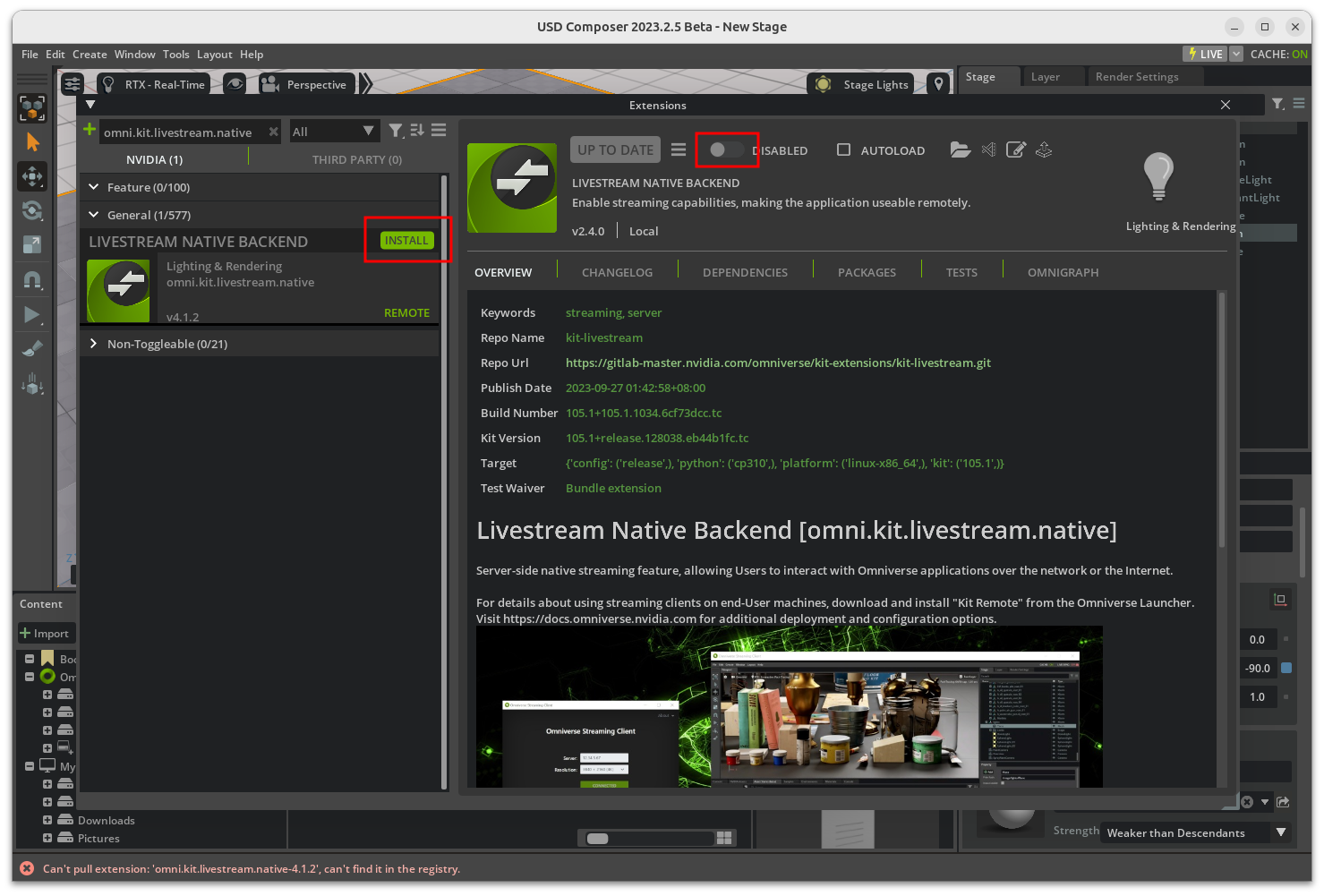
Task: Open the File menu
Action: coord(30,55)
